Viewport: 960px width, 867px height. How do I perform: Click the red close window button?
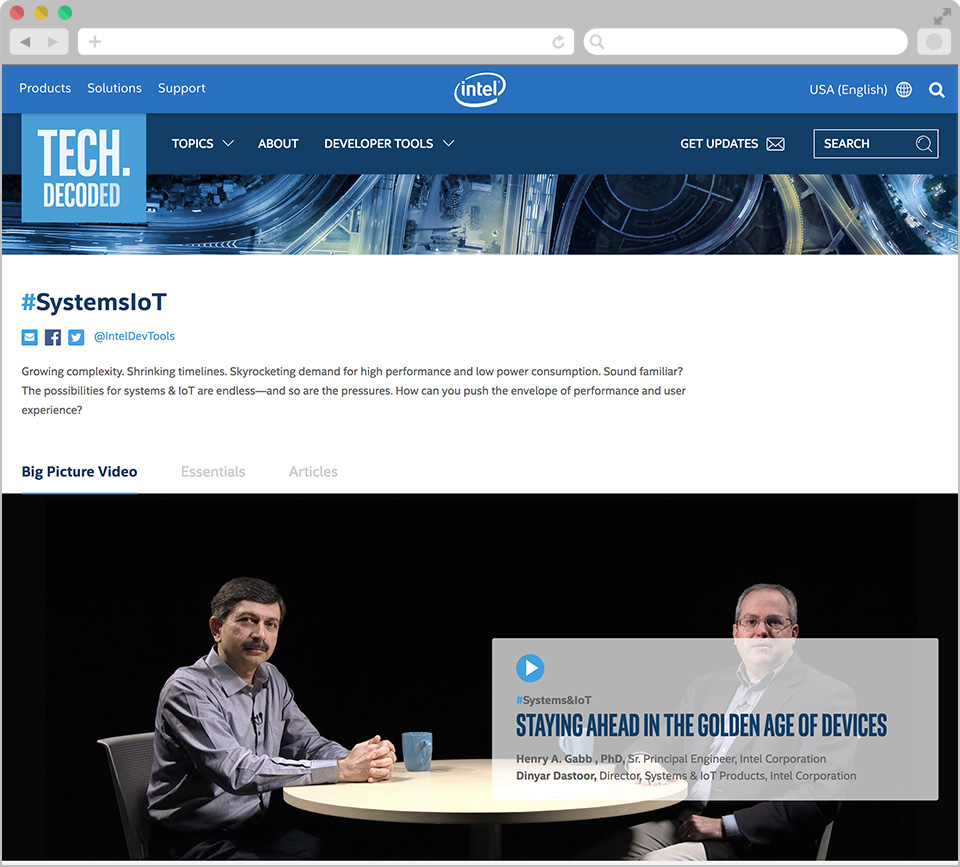tap(17, 12)
